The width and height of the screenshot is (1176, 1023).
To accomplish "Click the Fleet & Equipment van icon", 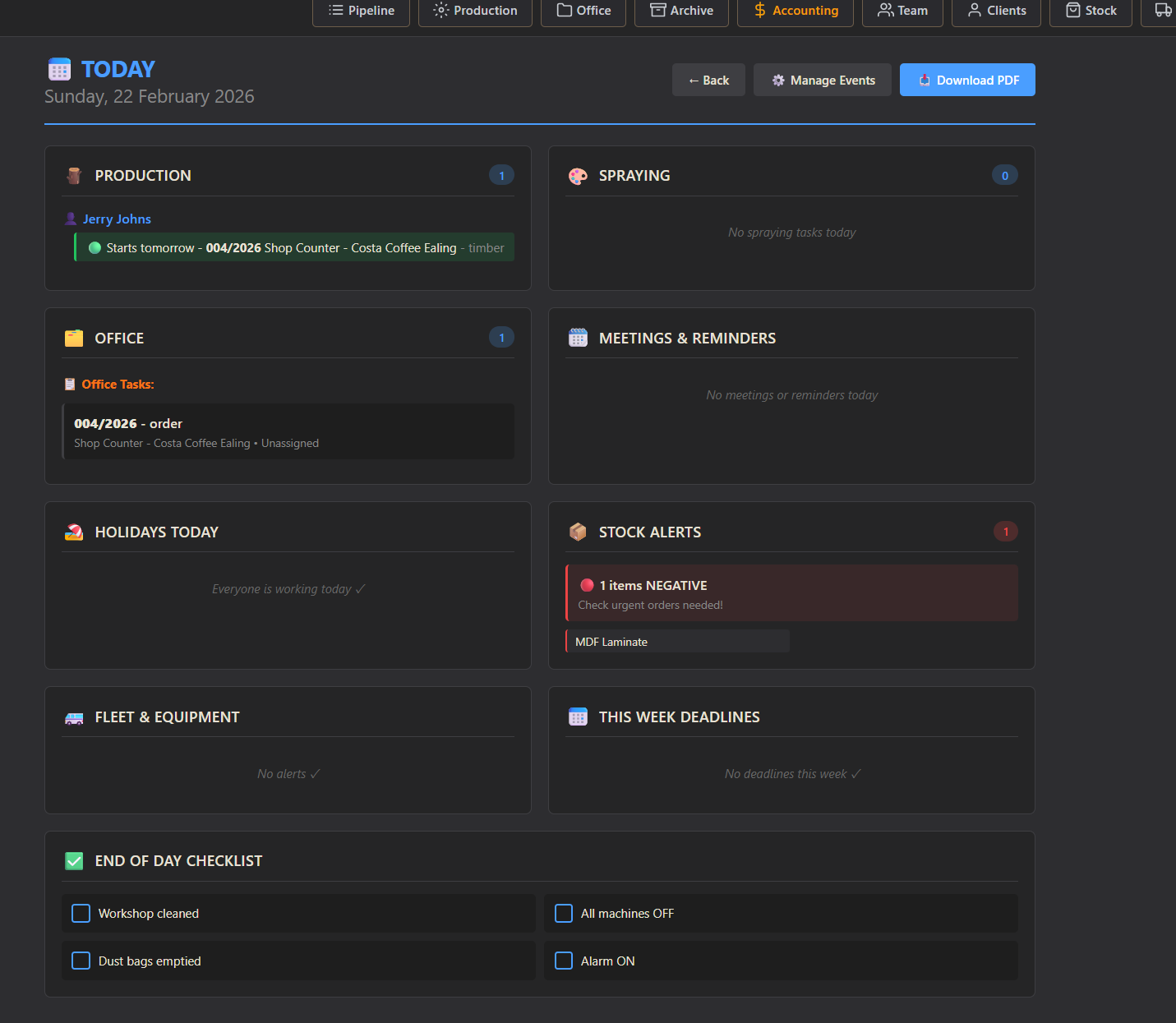I will 74,718.
